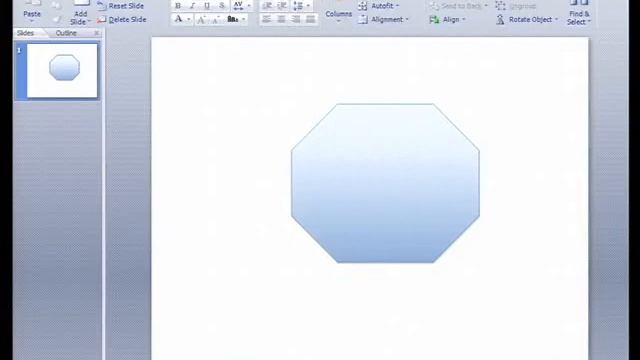The image size is (640, 360).
Task: Click the Copy icon beside Paste
Action: pyautogui.click(x=56, y=6)
